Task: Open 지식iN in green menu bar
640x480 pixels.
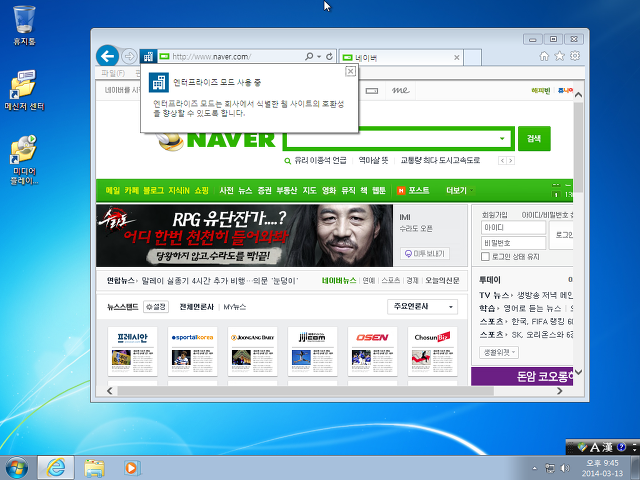Action: 179,190
